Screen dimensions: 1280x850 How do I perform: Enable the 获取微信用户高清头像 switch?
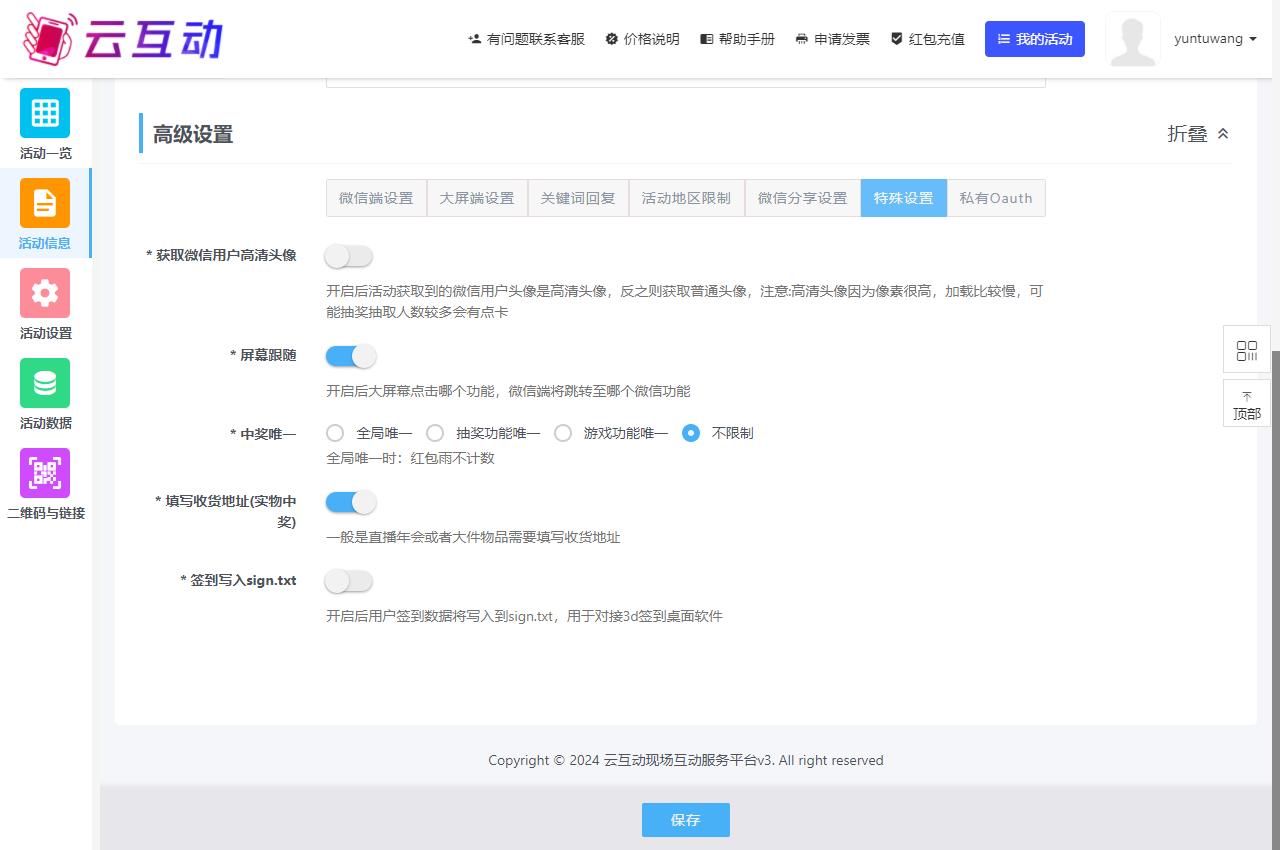[349, 256]
